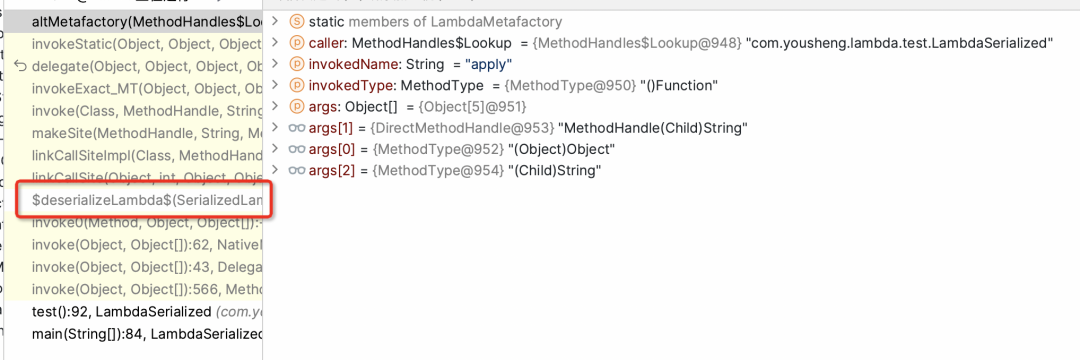Click the parameter icon beside invokedName

297,65
